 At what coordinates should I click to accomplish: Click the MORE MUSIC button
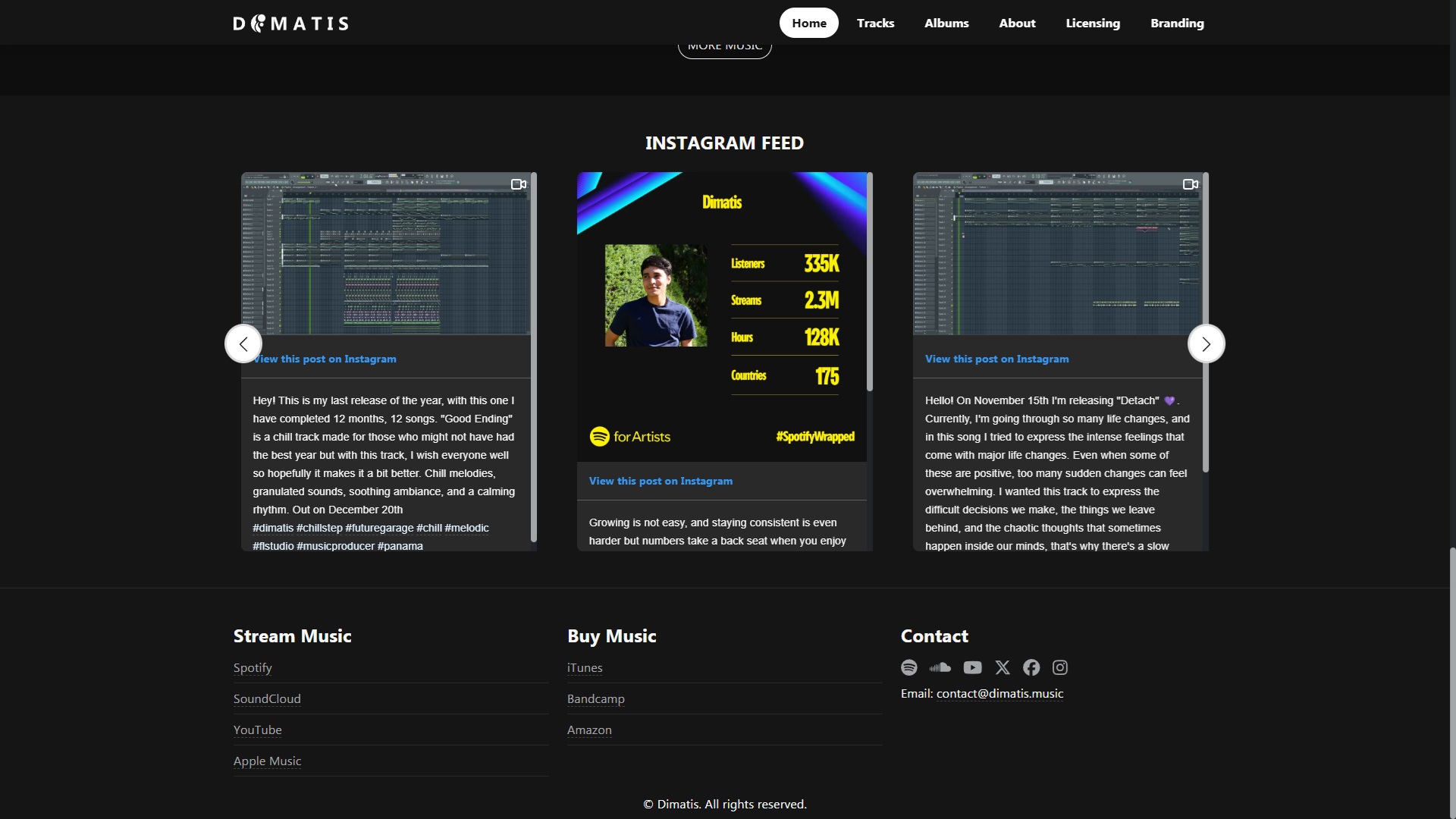[725, 48]
